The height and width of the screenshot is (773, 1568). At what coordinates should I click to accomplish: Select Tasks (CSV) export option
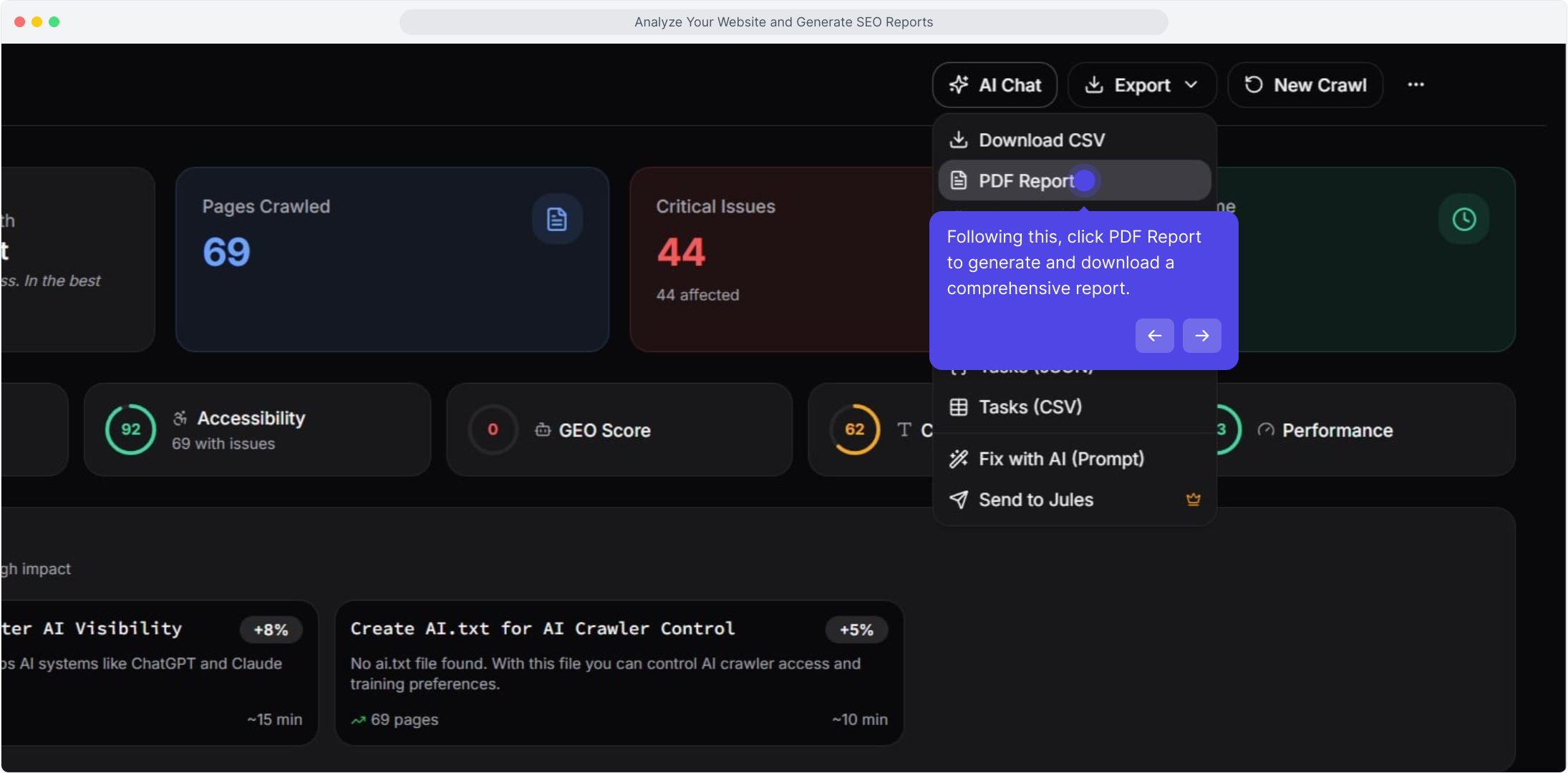[1030, 407]
